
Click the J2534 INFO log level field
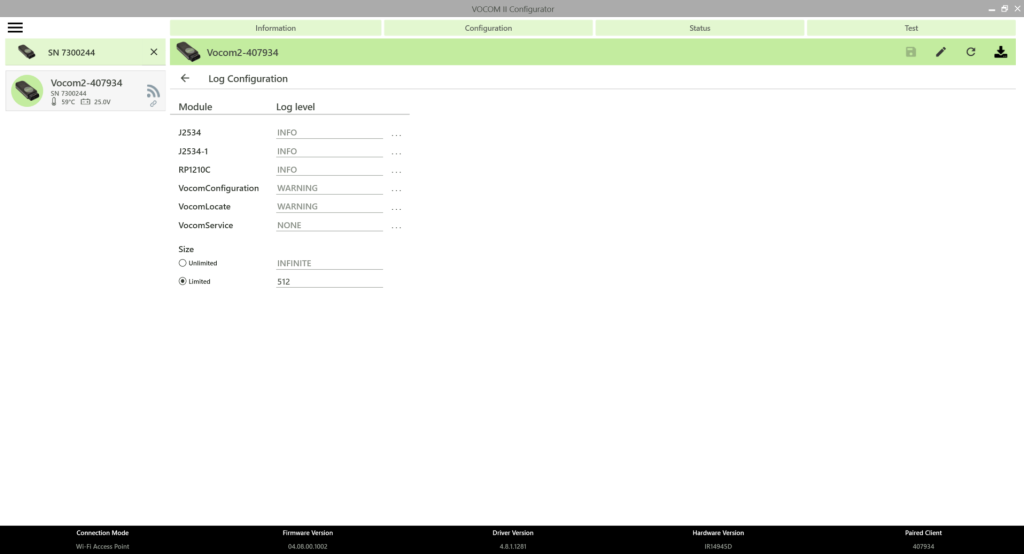[x=329, y=133]
